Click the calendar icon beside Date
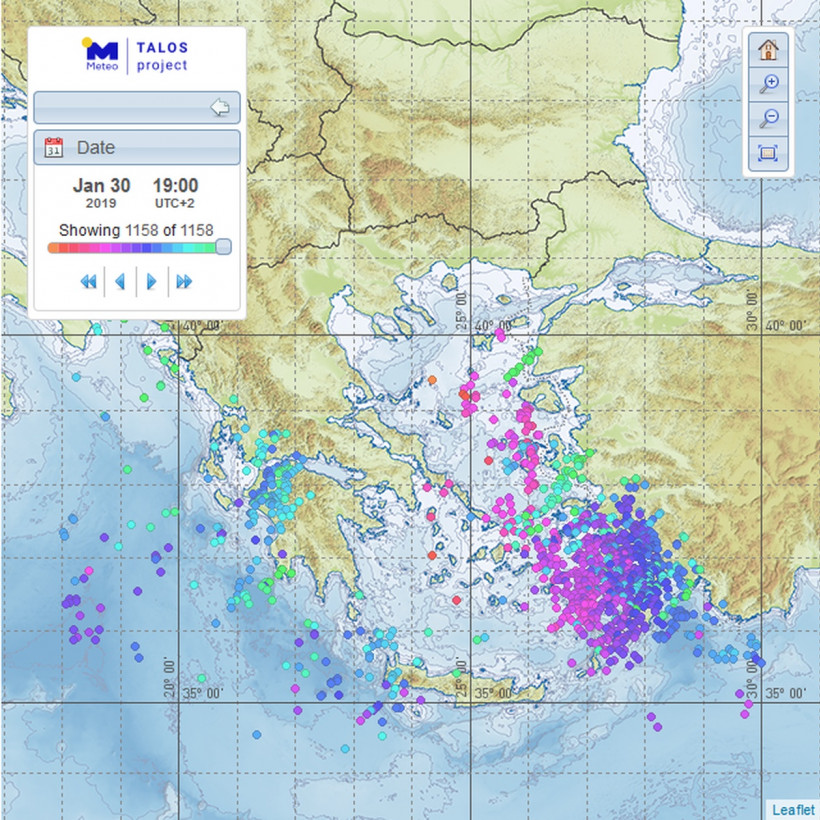The height and width of the screenshot is (820, 820). (55, 148)
